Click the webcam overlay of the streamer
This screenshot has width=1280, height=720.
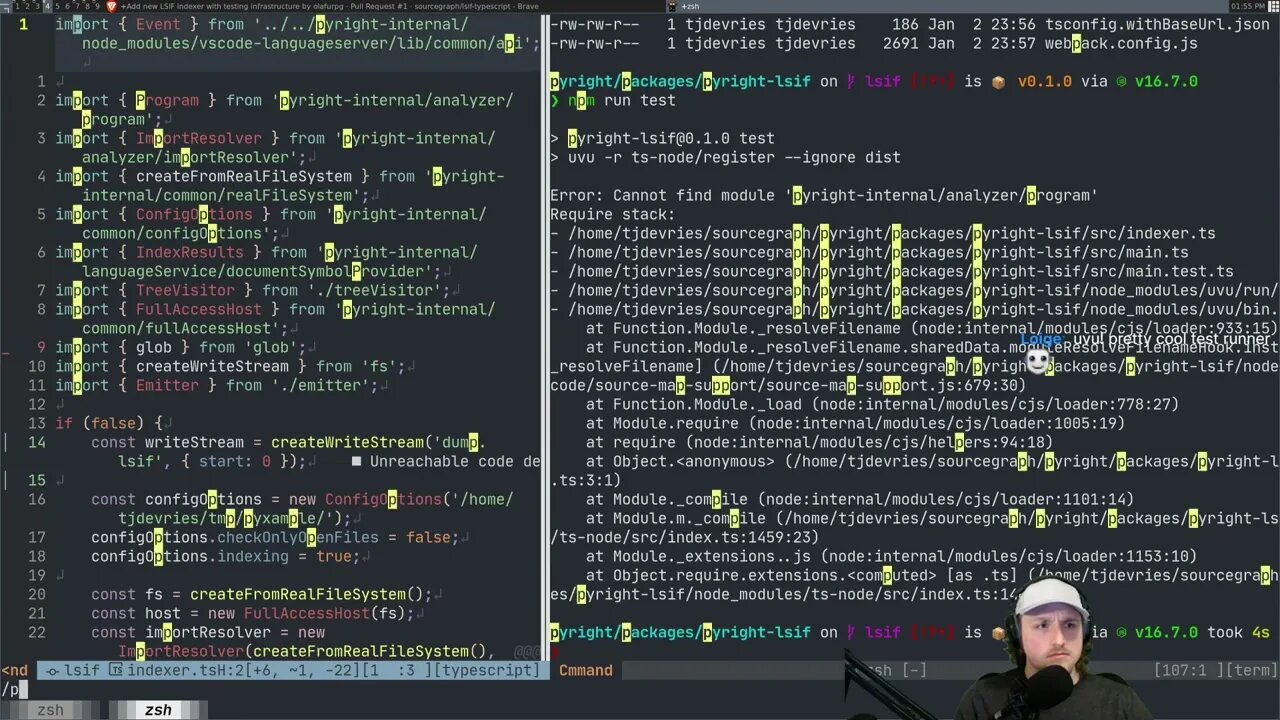[x=1050, y=648]
